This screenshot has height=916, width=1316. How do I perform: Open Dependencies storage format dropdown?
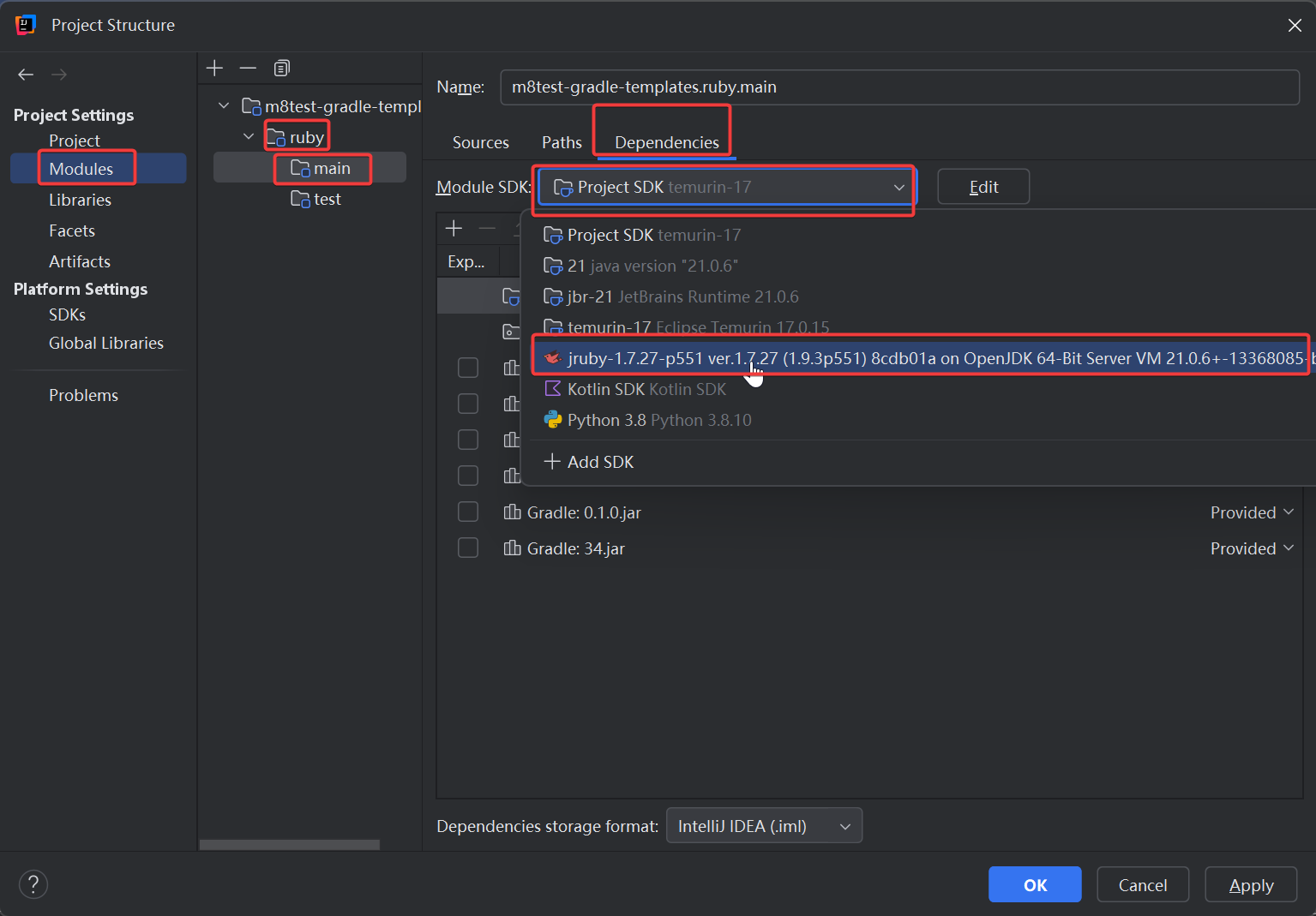[x=763, y=826]
